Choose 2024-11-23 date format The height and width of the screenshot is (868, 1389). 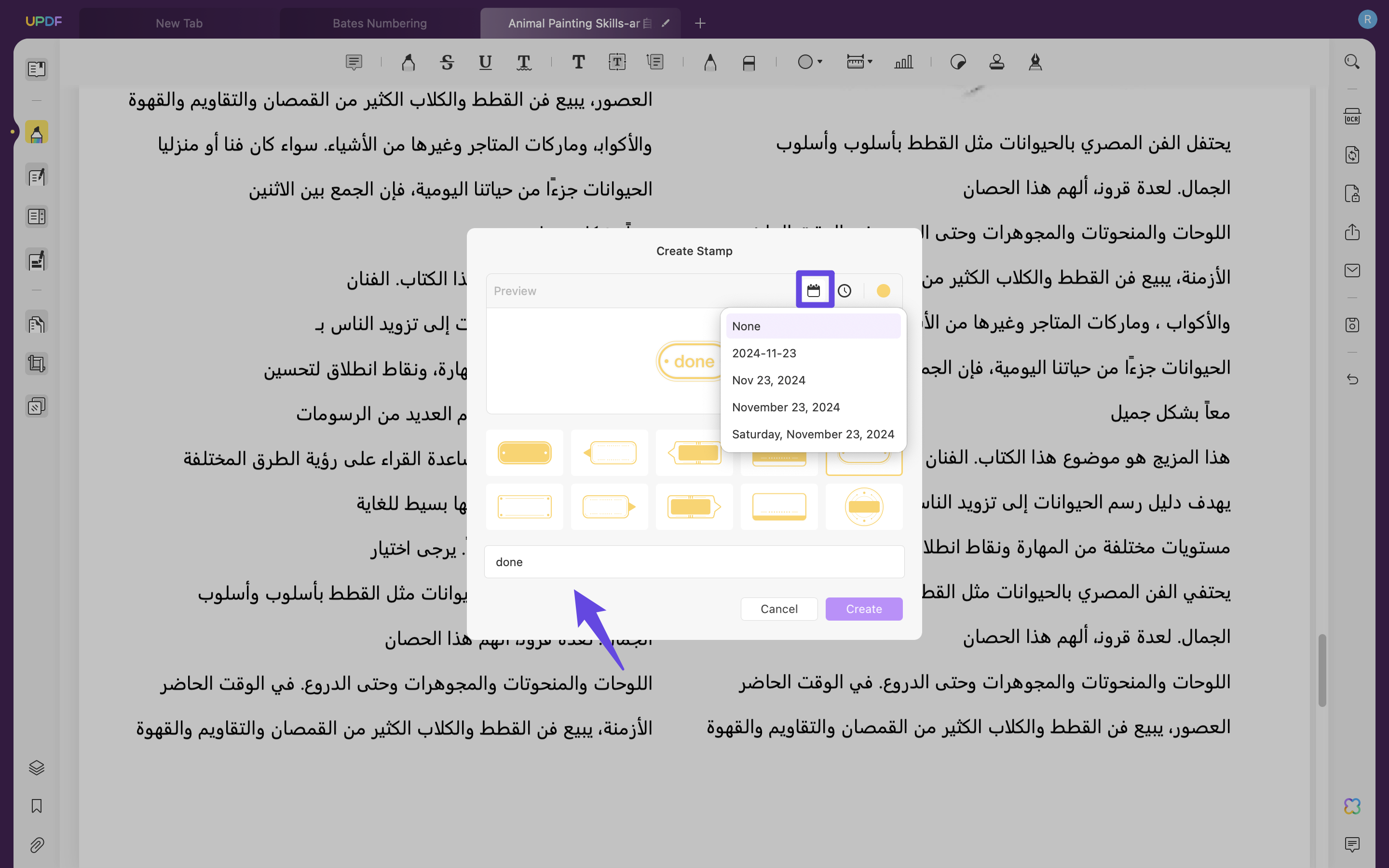813,353
